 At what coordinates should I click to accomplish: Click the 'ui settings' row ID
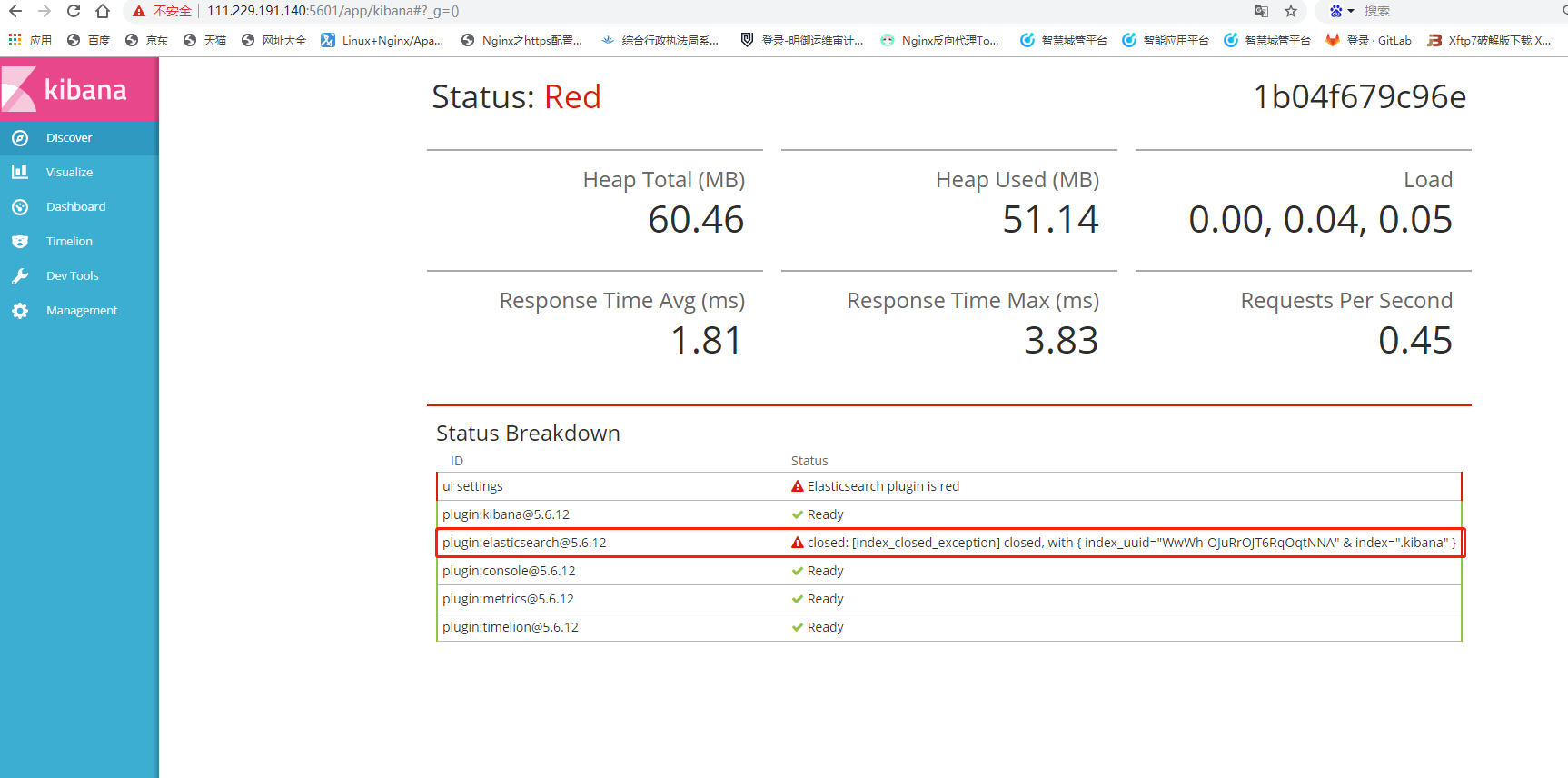(472, 486)
